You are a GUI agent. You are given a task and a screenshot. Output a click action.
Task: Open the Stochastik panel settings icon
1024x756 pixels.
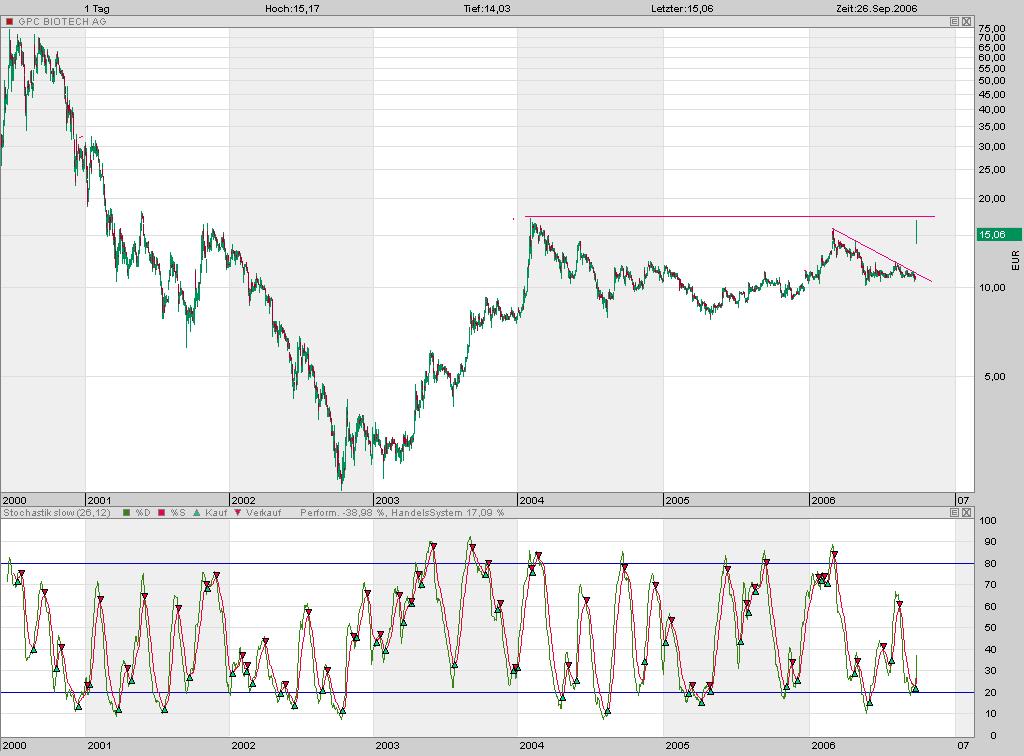954,512
